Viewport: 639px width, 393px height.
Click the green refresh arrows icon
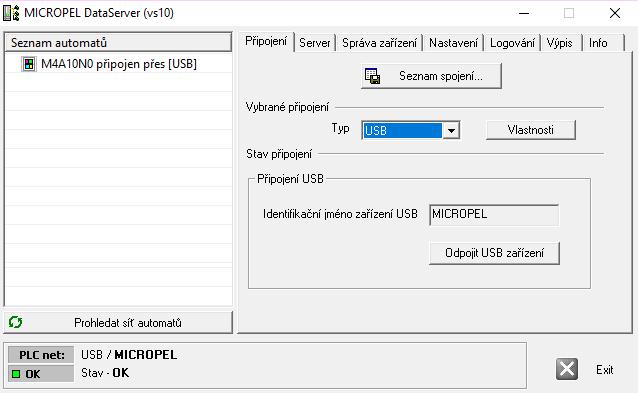[15, 322]
